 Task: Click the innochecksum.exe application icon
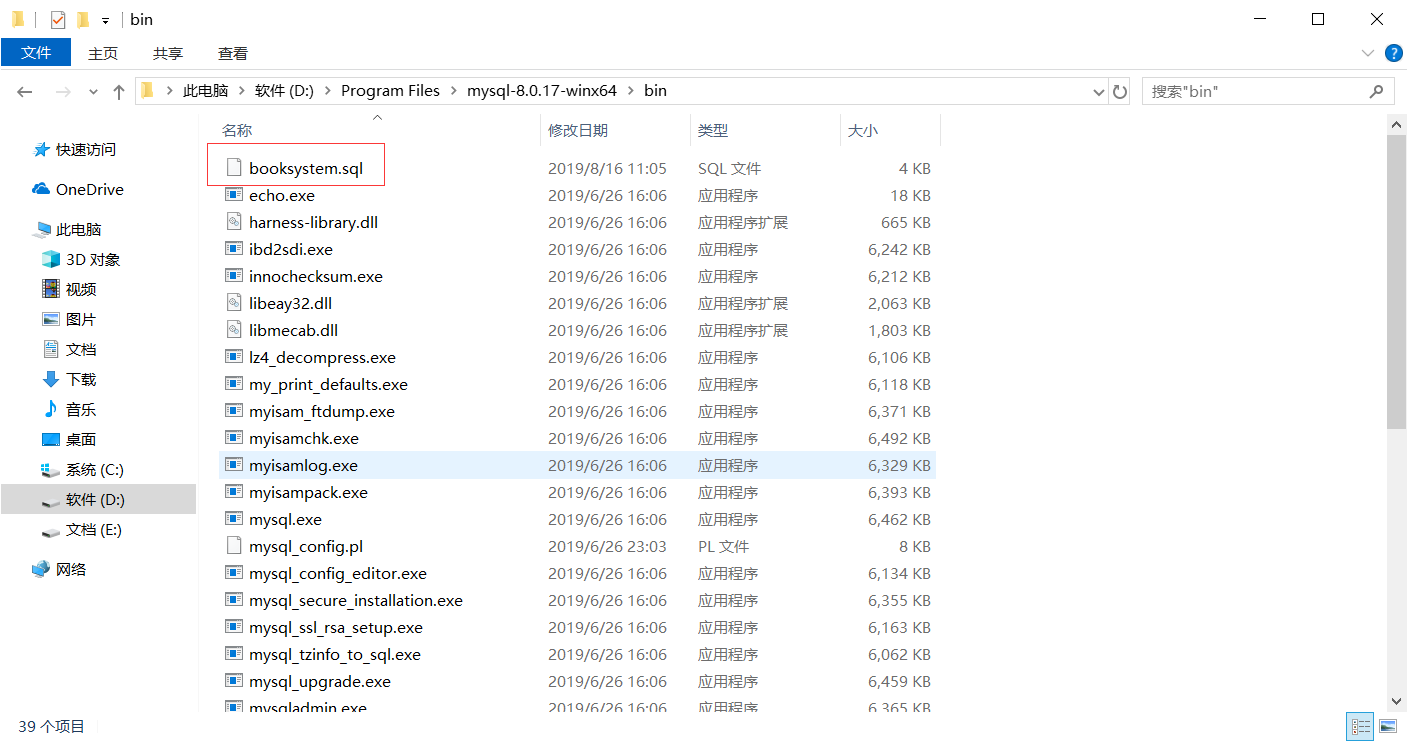coord(234,276)
